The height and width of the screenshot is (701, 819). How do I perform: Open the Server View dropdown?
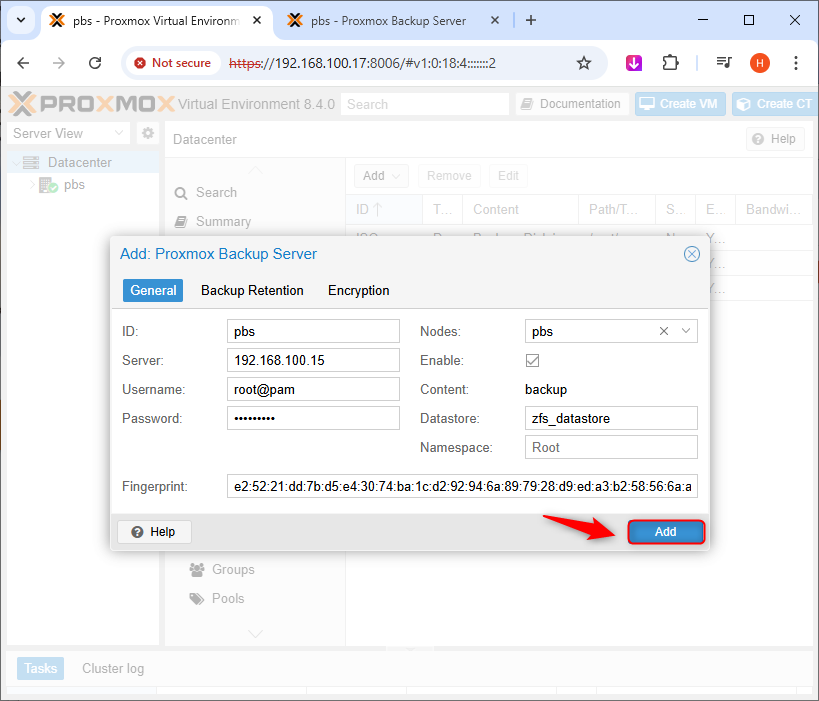pos(68,133)
